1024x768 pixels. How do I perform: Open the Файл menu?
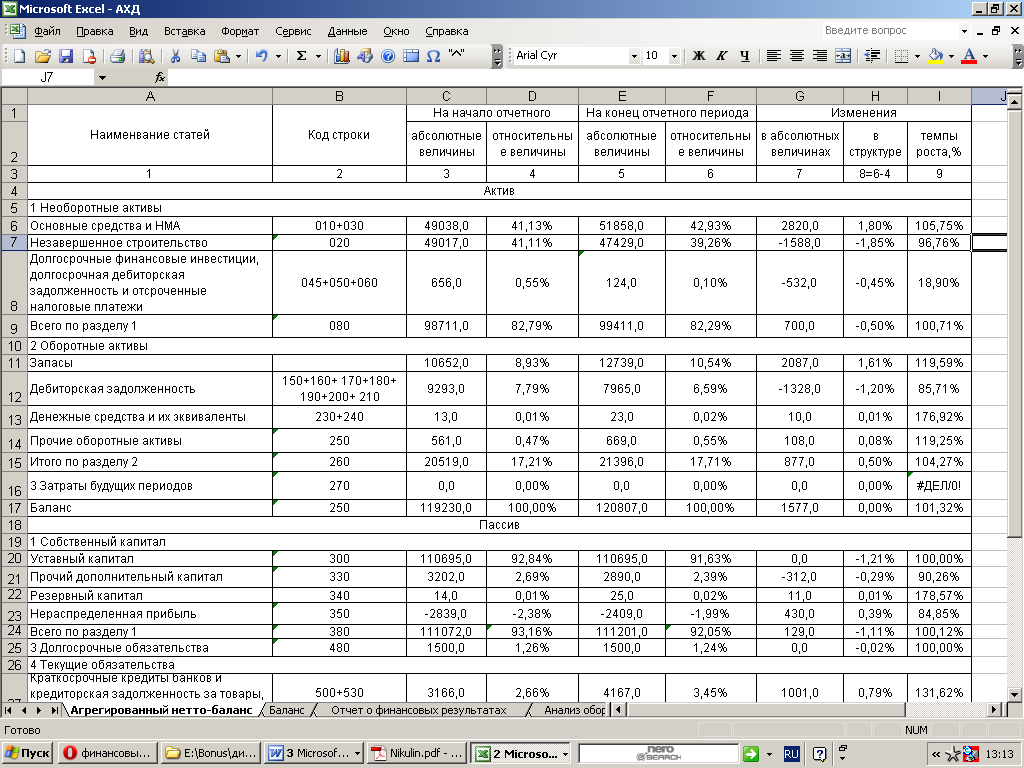point(47,31)
